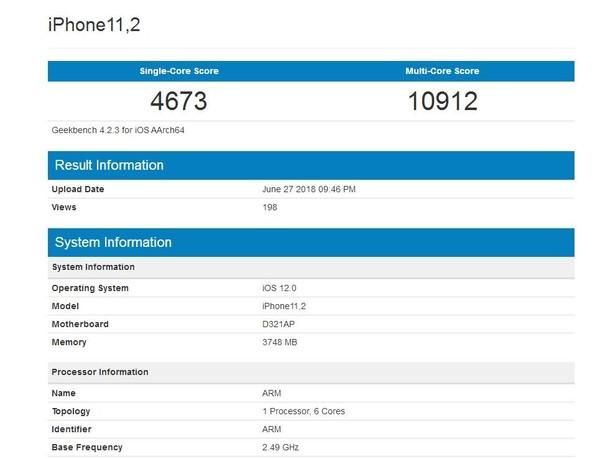The width and height of the screenshot is (600, 459).
Task: Click the Motherboard value D321AP
Action: point(280,324)
